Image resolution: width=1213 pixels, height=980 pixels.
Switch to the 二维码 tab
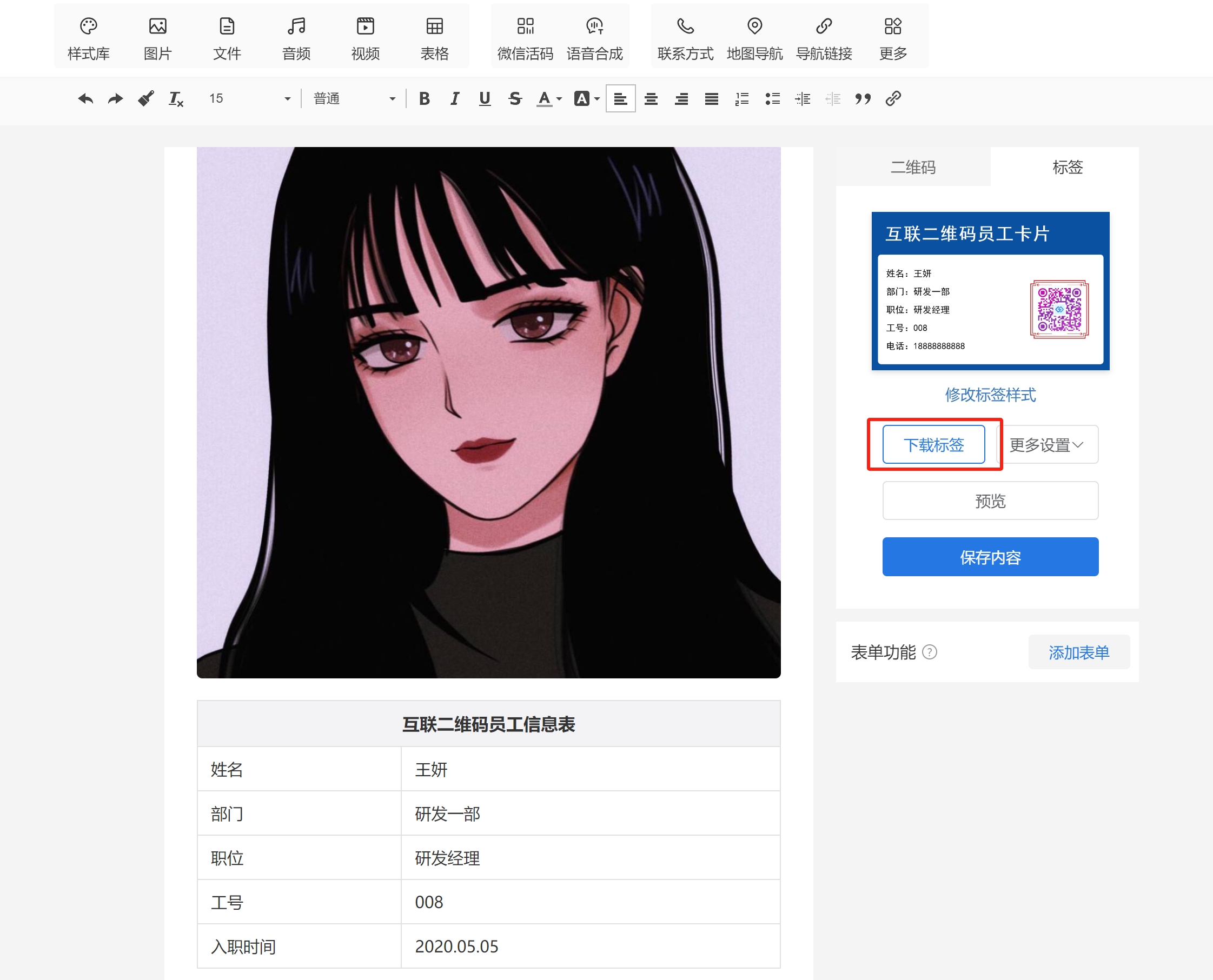[x=912, y=166]
